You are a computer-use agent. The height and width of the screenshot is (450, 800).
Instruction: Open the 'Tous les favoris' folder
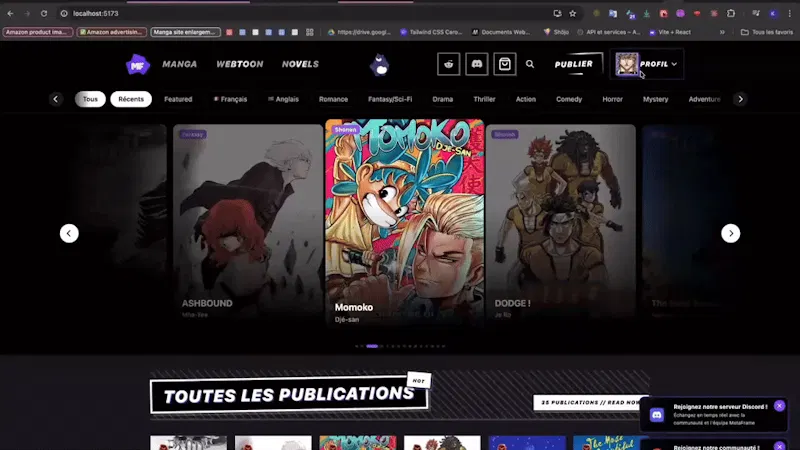point(767,32)
